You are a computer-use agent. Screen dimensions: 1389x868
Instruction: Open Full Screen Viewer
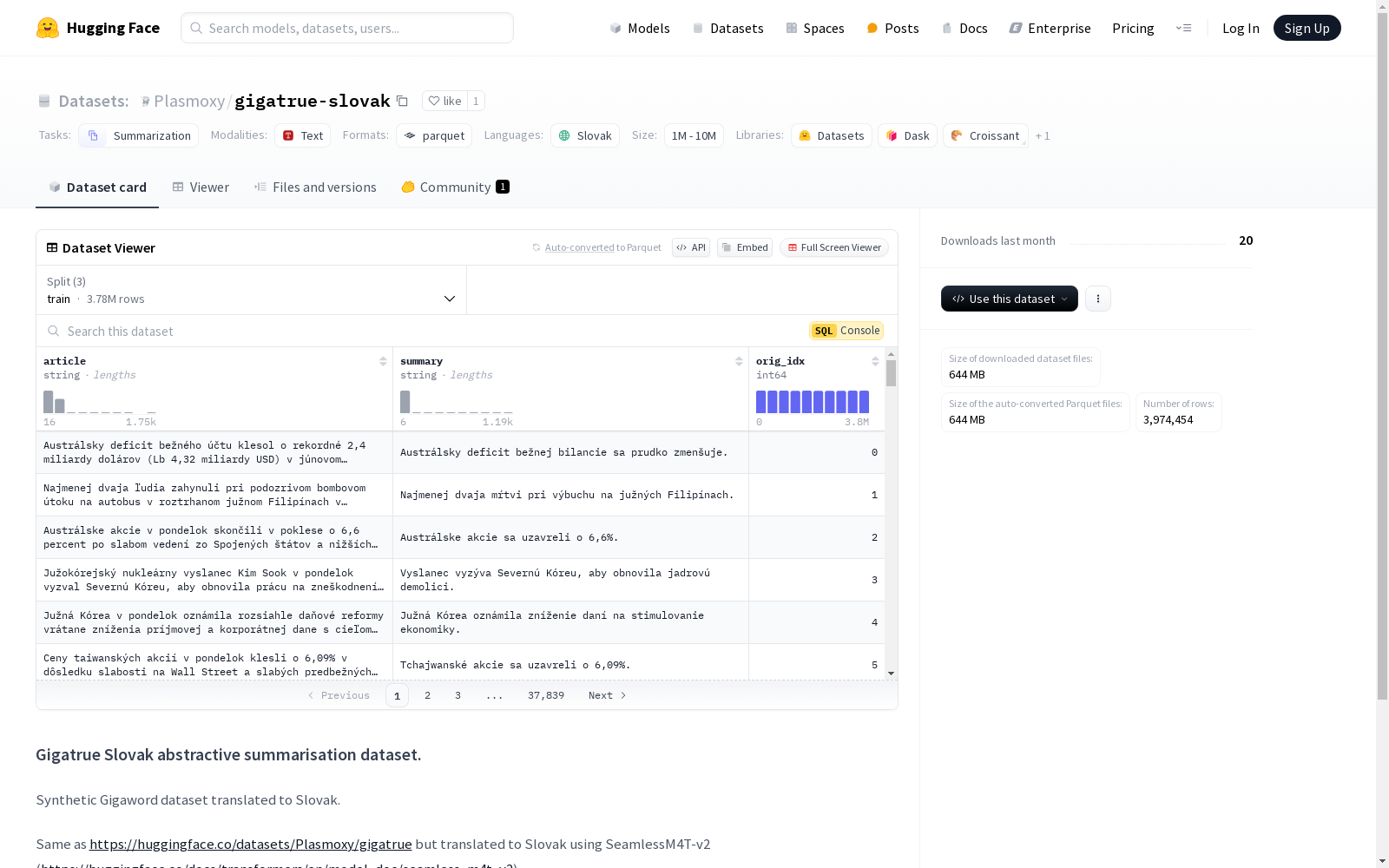[x=834, y=247]
